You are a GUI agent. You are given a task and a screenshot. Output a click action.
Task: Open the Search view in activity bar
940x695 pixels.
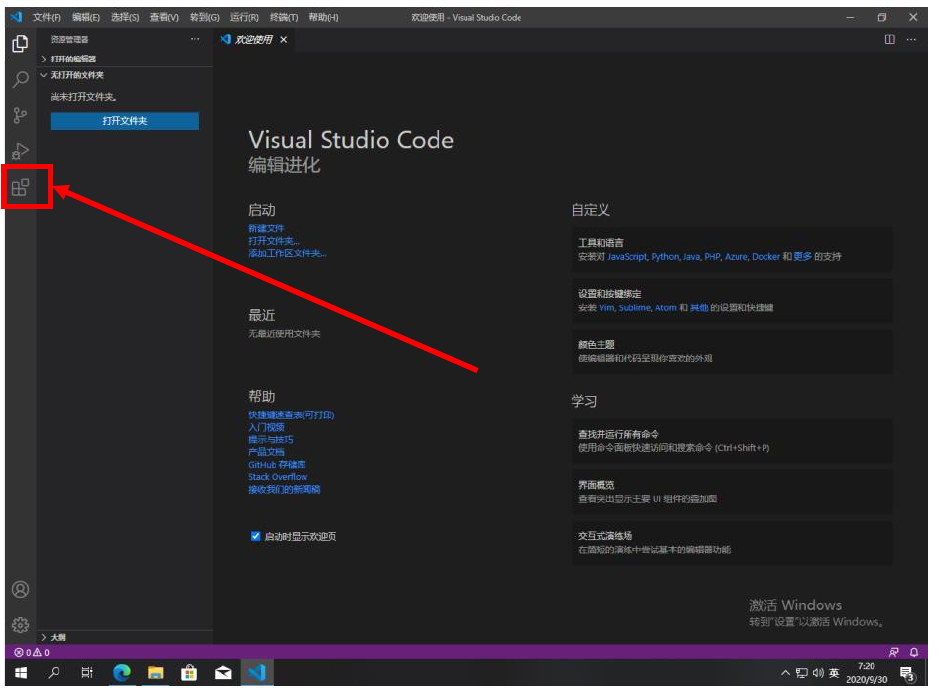pos(20,80)
